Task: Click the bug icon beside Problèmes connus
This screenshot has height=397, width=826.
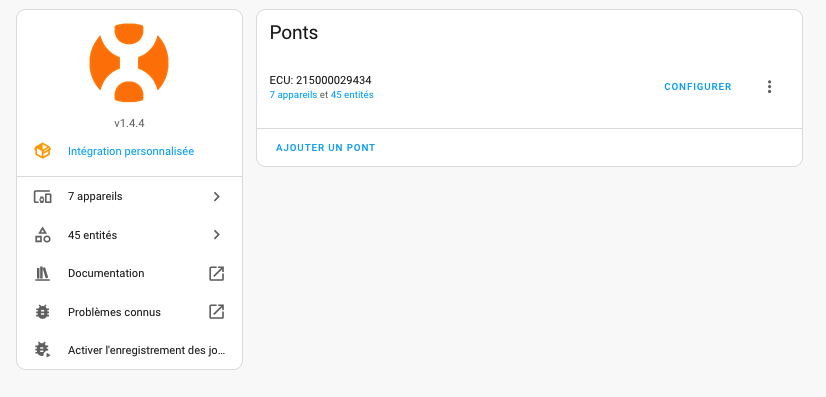Action: pos(42,312)
